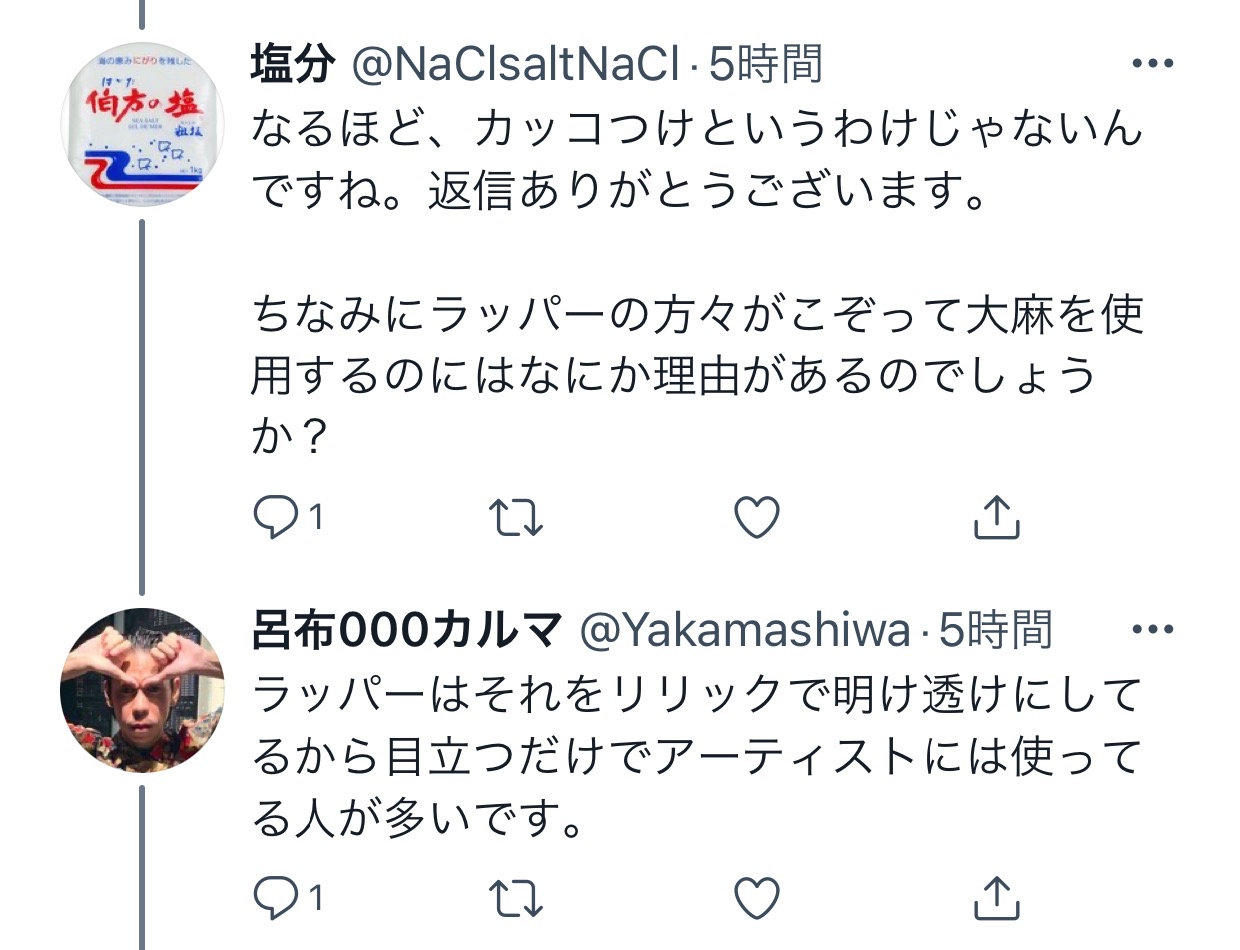Open more options for 呂布000カルマ's tweet
This screenshot has height=950, width=1240.
[x=1151, y=630]
